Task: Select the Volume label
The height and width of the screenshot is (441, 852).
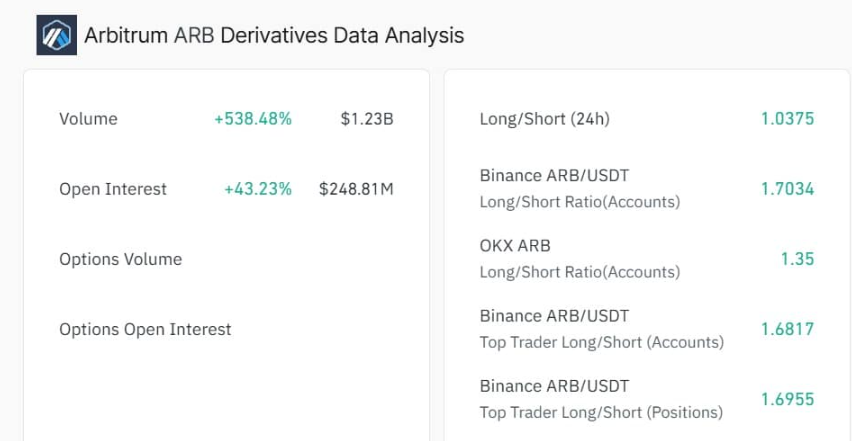Action: click(88, 119)
